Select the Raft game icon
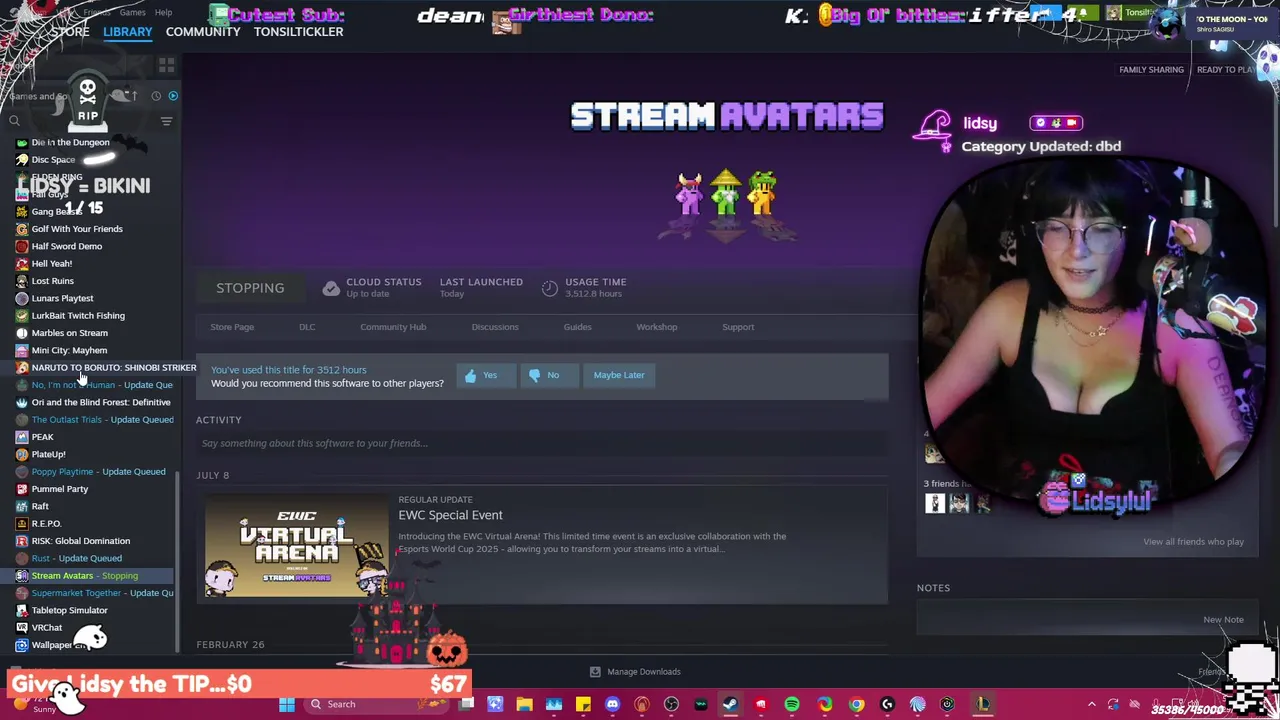The image size is (1280, 720). click(x=22, y=506)
